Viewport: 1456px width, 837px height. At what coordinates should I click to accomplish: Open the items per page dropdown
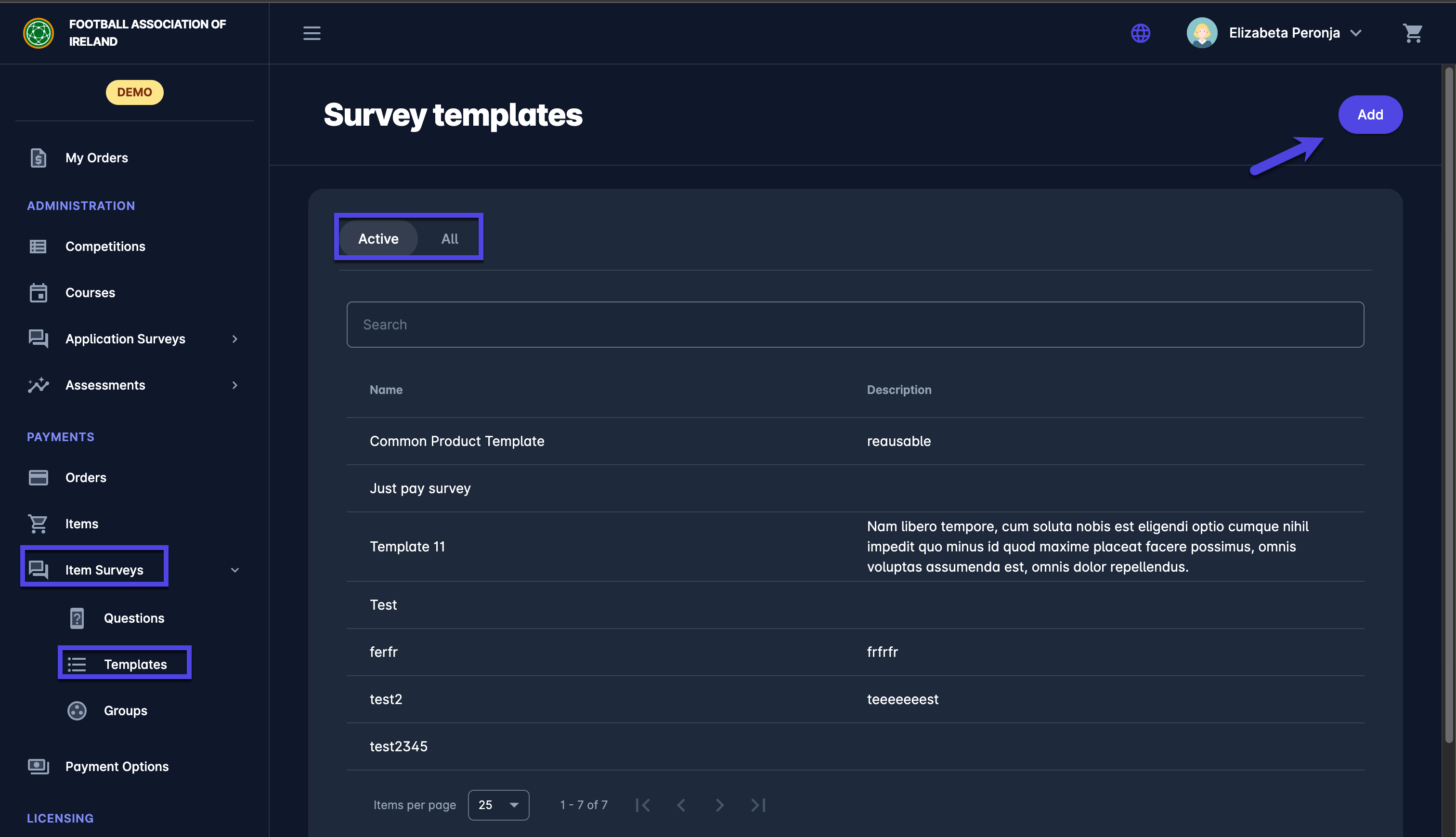click(x=497, y=805)
